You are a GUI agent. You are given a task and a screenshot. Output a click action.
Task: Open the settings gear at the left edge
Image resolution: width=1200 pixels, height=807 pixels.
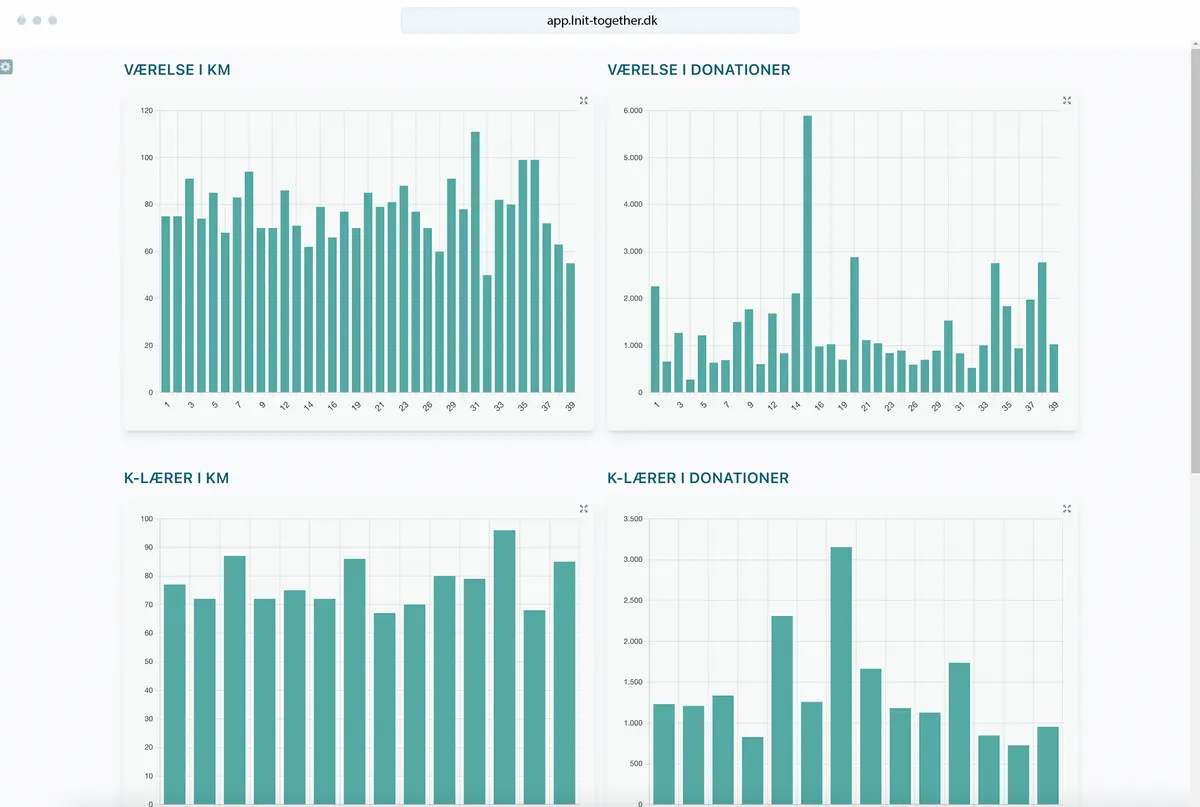tap(6, 66)
